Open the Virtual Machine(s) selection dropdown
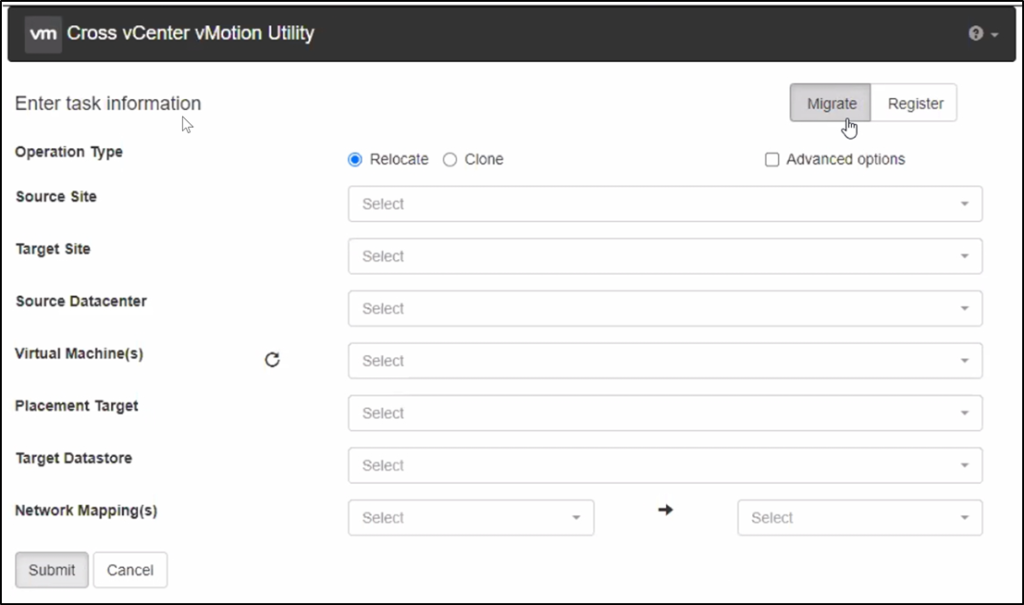 click(664, 361)
